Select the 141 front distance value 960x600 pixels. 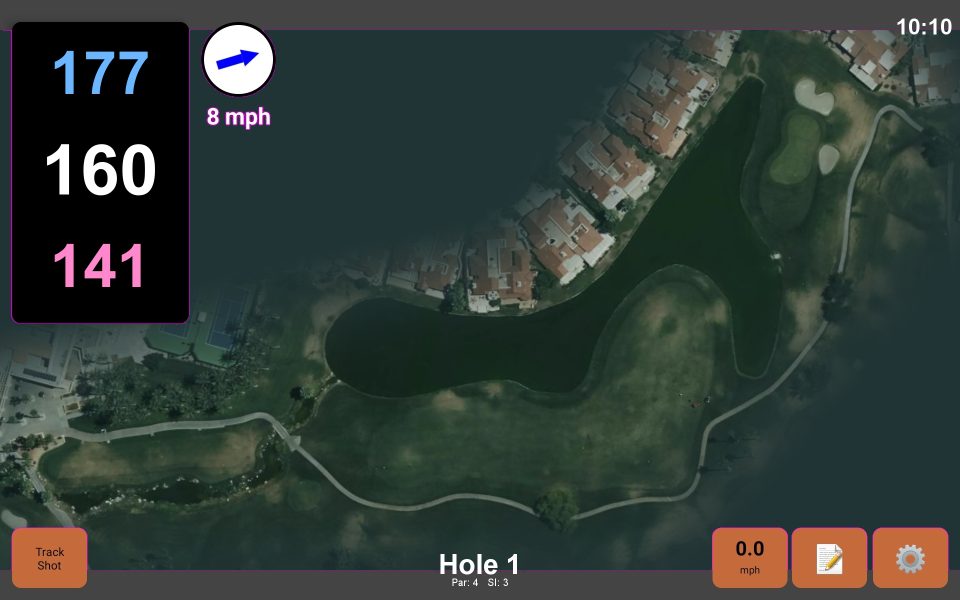99,266
